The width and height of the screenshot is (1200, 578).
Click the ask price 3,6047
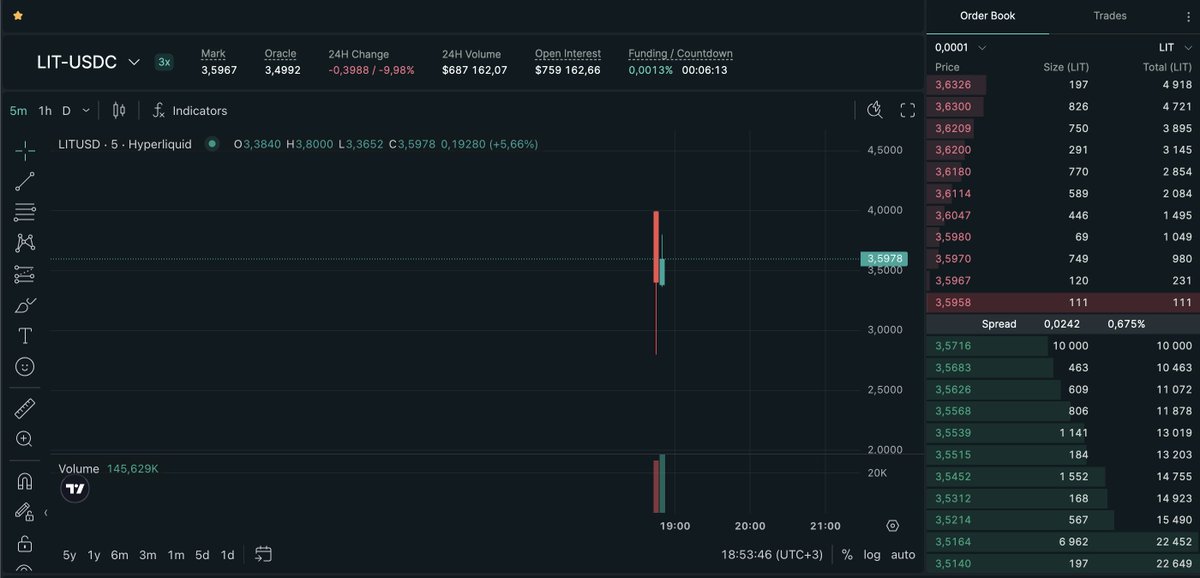pos(953,215)
